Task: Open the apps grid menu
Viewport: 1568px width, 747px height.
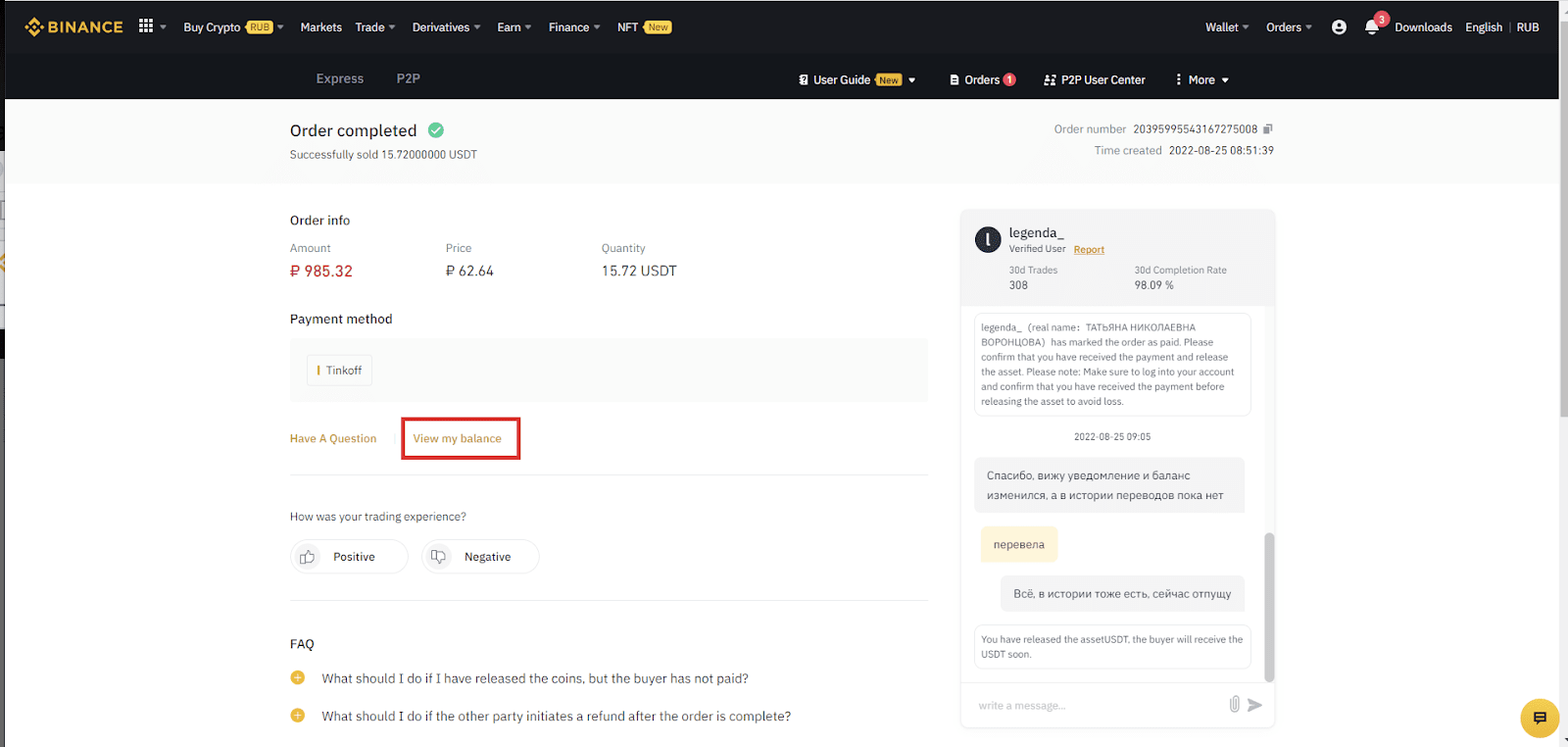Action: [146, 26]
